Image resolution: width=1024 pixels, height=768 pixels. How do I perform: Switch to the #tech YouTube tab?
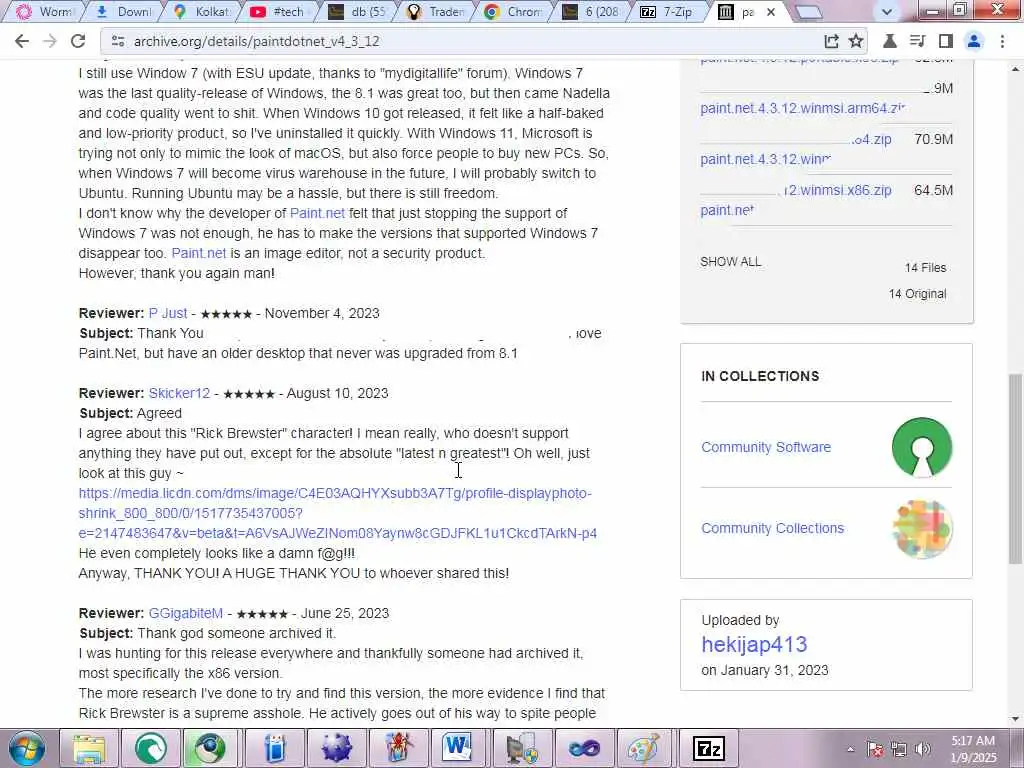(x=280, y=12)
